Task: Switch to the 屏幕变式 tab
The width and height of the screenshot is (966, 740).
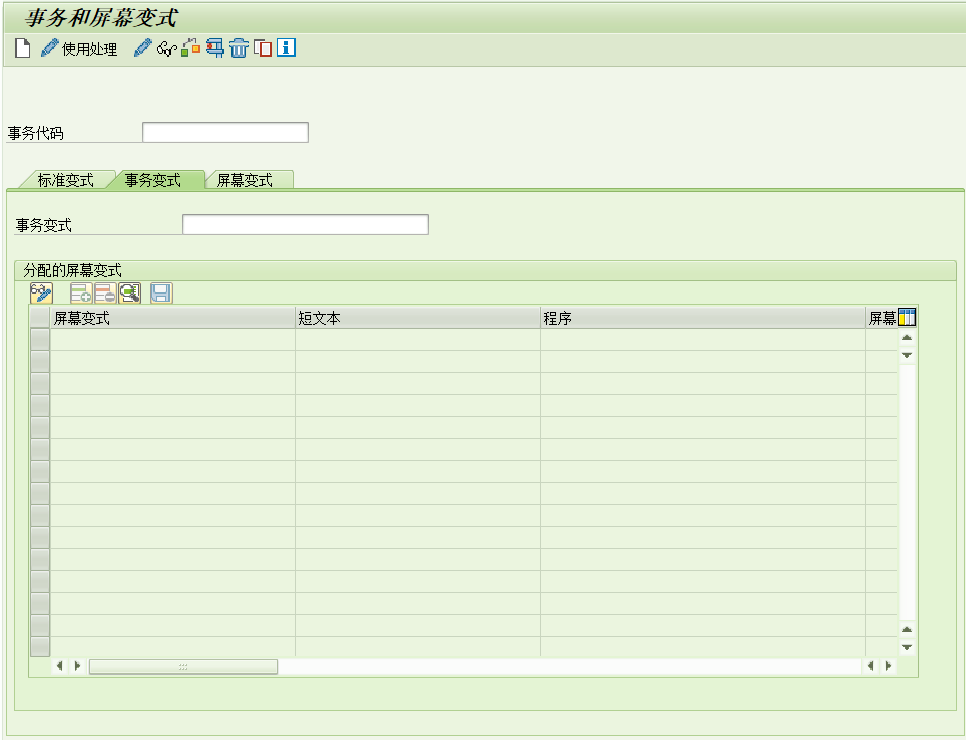Action: pyautogui.click(x=245, y=180)
